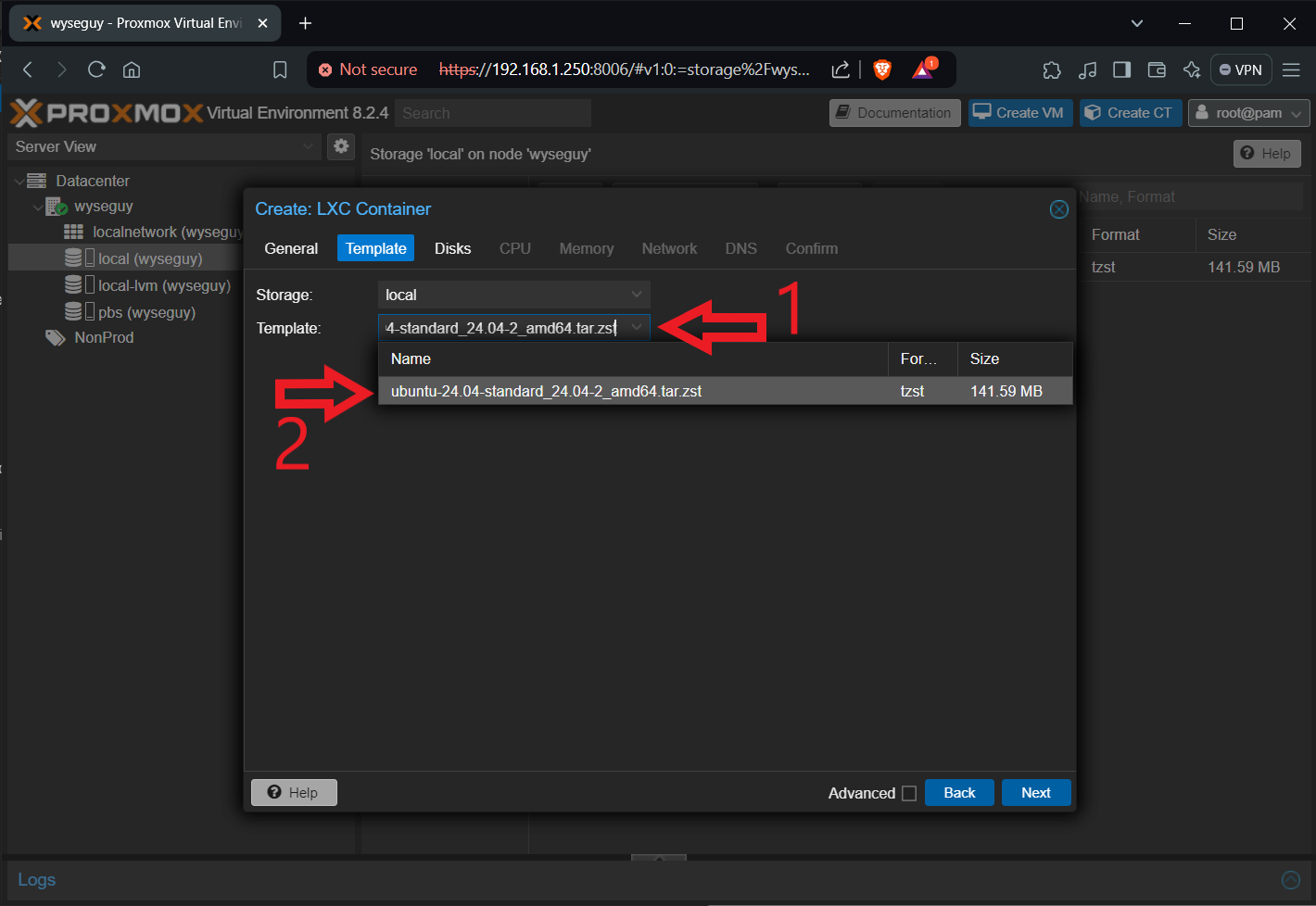This screenshot has width=1316, height=906.
Task: Click the Next button
Action: 1036,793
